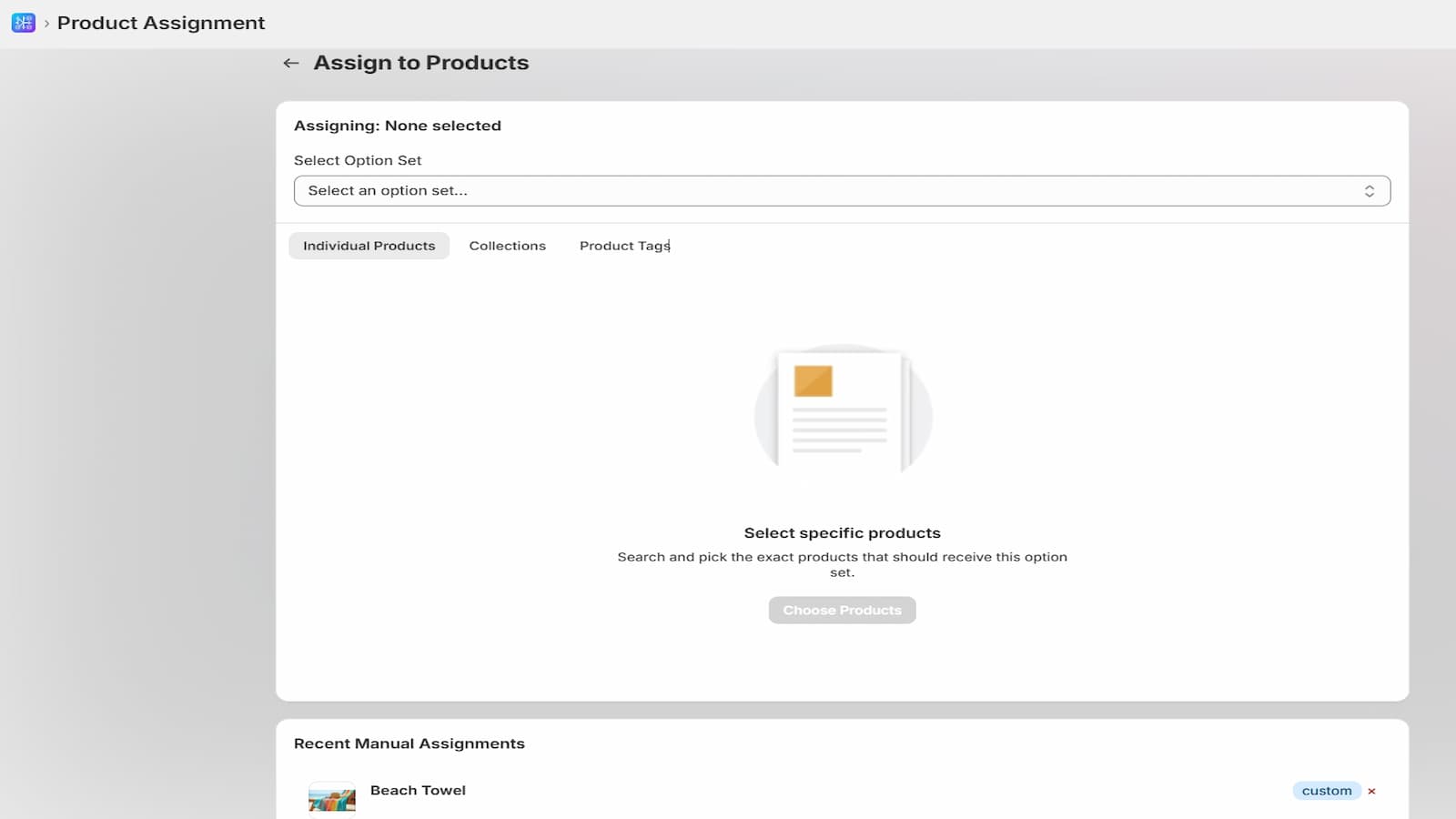The height and width of the screenshot is (819, 1456).
Task: Click the Beach Towel product photo icon
Action: click(x=332, y=799)
